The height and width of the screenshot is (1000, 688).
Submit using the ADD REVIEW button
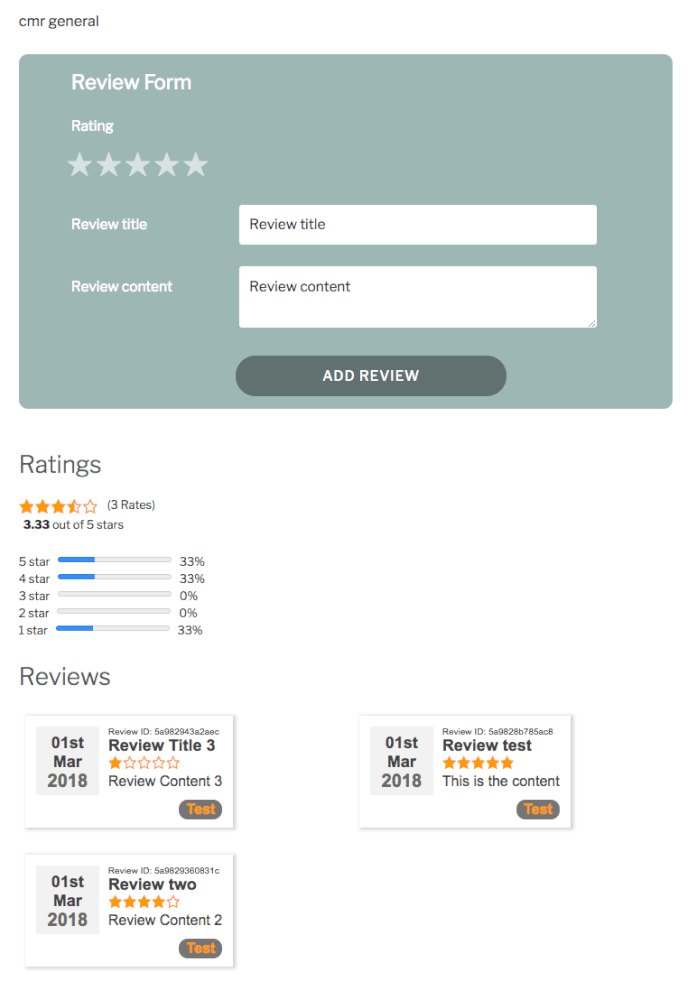[371, 376]
